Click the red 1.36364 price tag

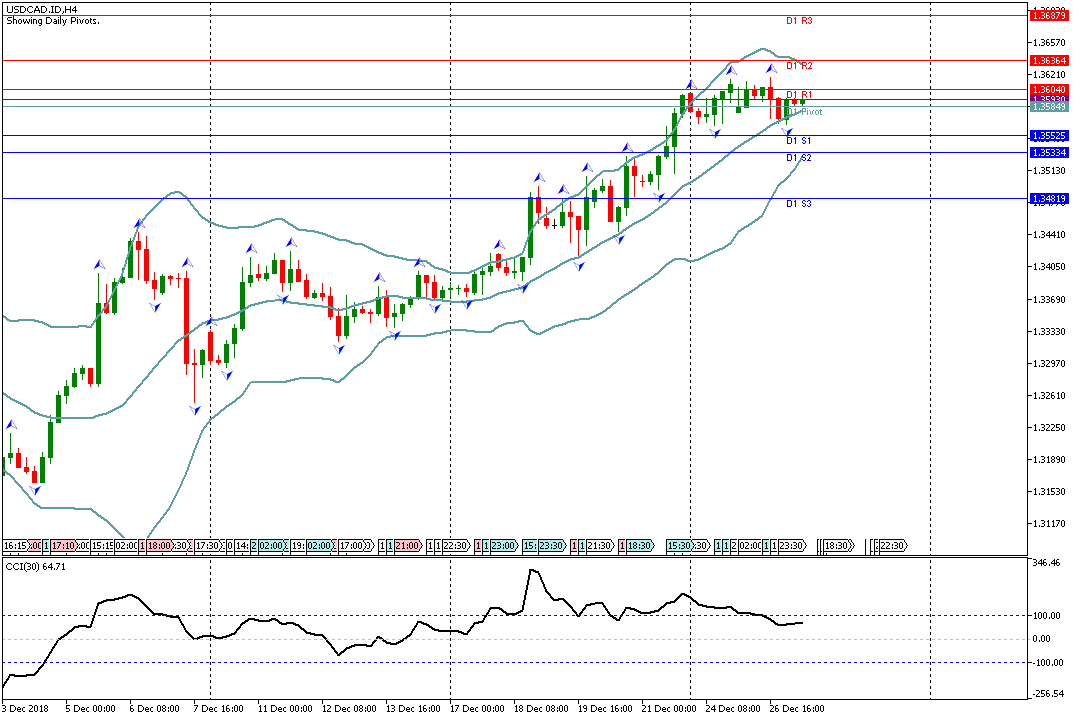[x=1049, y=61]
